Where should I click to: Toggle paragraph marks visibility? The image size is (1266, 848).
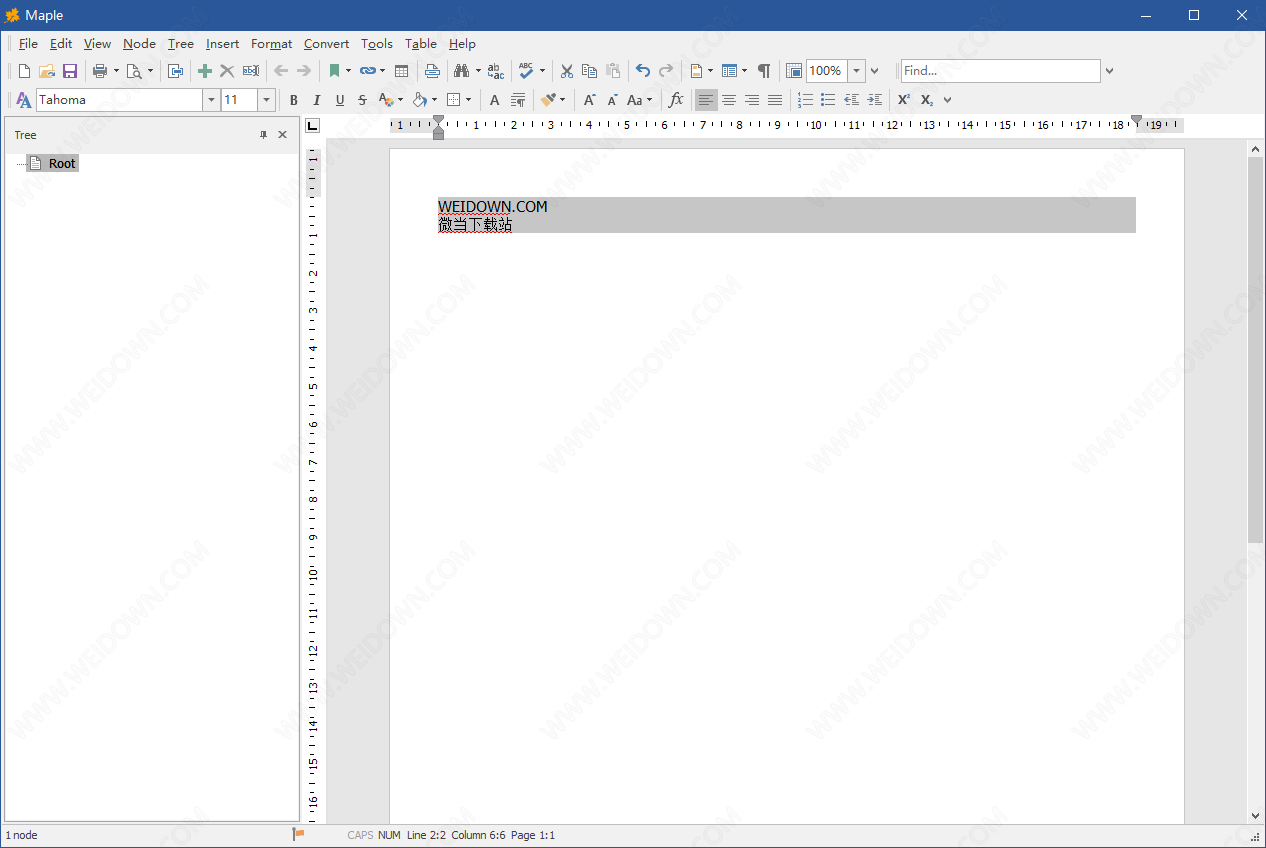[x=764, y=71]
